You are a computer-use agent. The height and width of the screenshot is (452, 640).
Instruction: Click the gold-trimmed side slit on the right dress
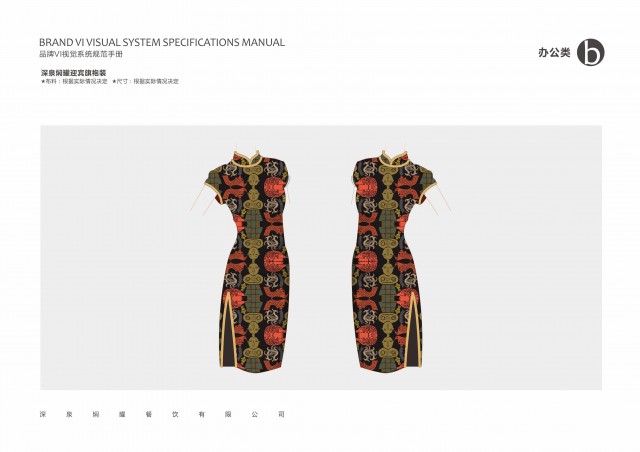point(414,329)
